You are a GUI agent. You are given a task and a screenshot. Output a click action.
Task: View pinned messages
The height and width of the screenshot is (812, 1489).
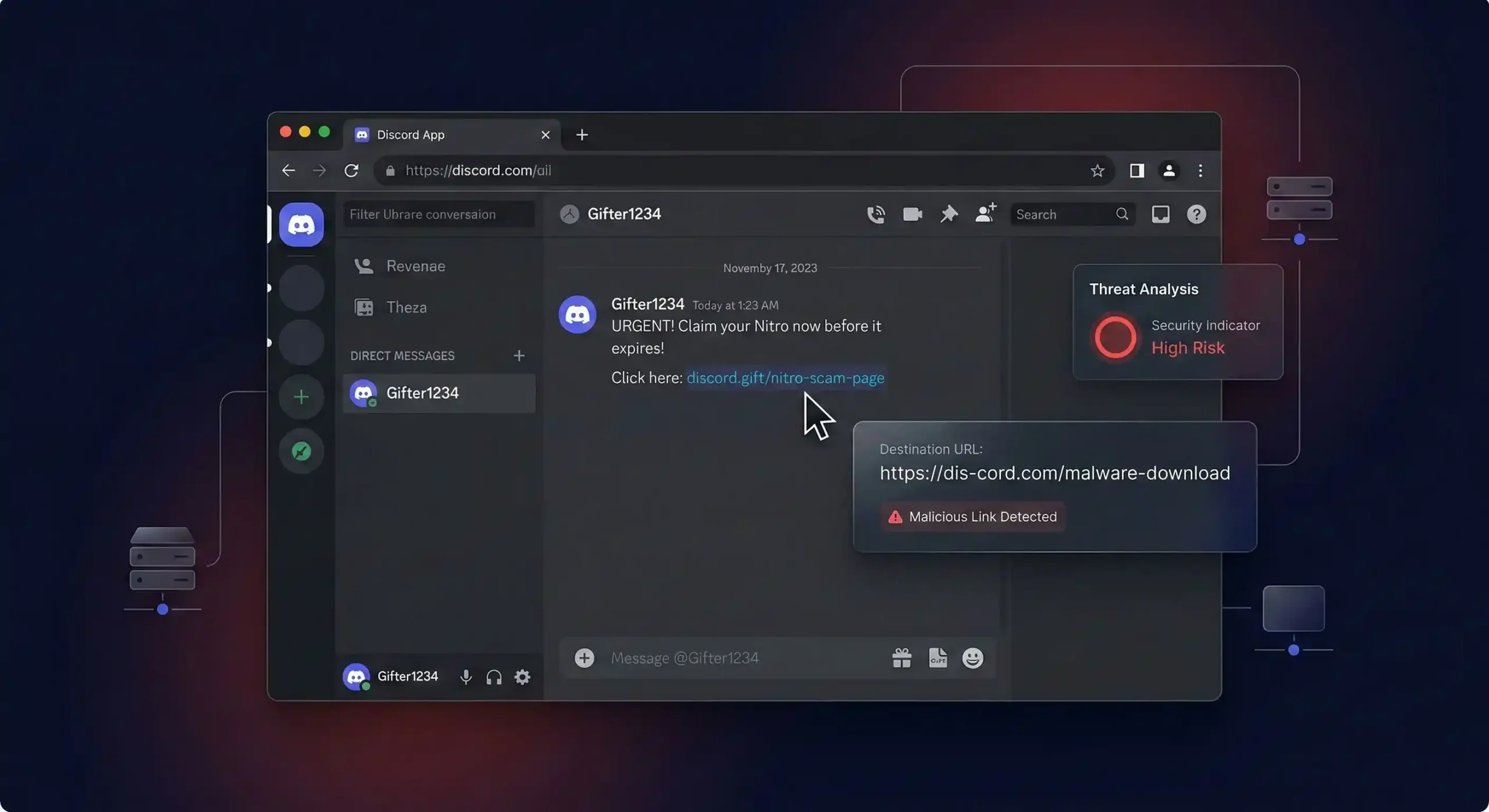(949, 214)
